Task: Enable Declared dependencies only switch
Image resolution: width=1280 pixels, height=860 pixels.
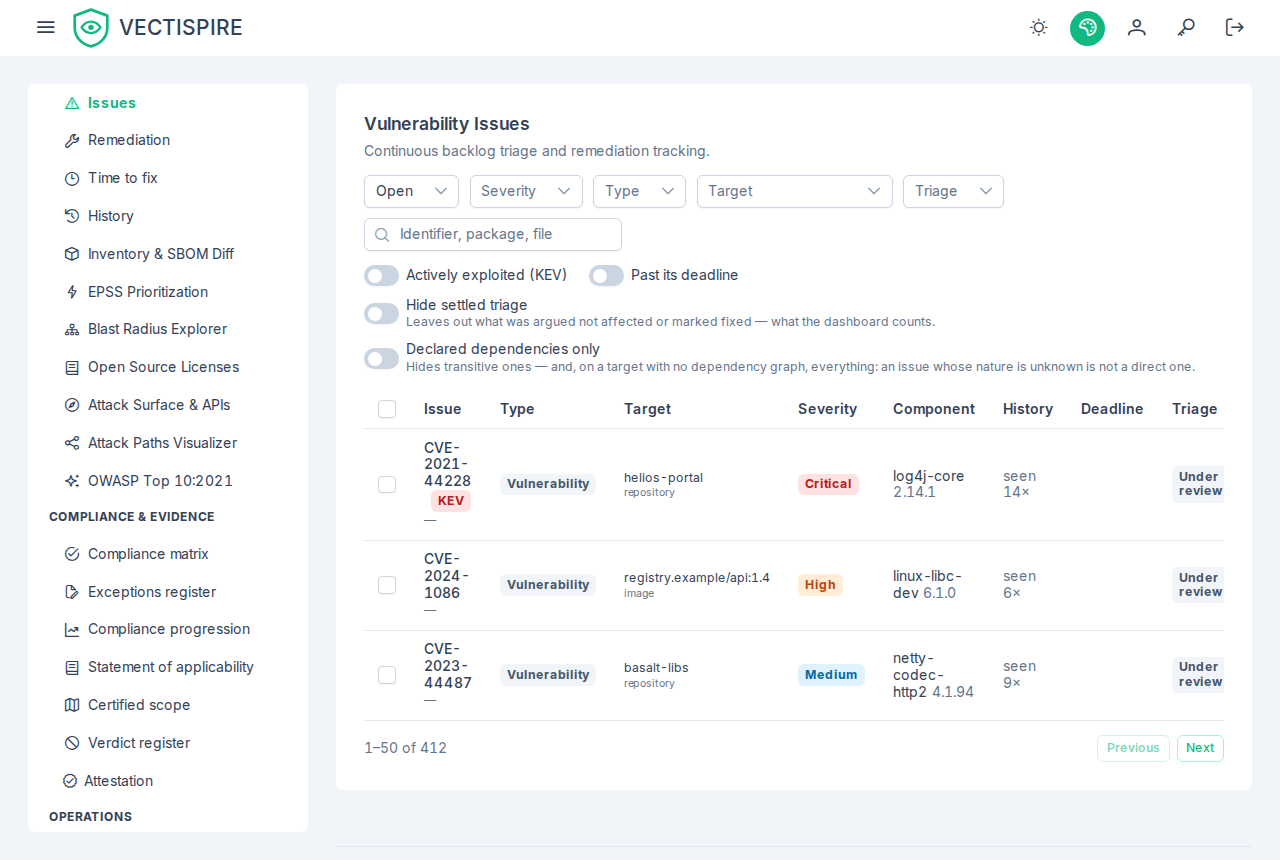Action: 381,358
